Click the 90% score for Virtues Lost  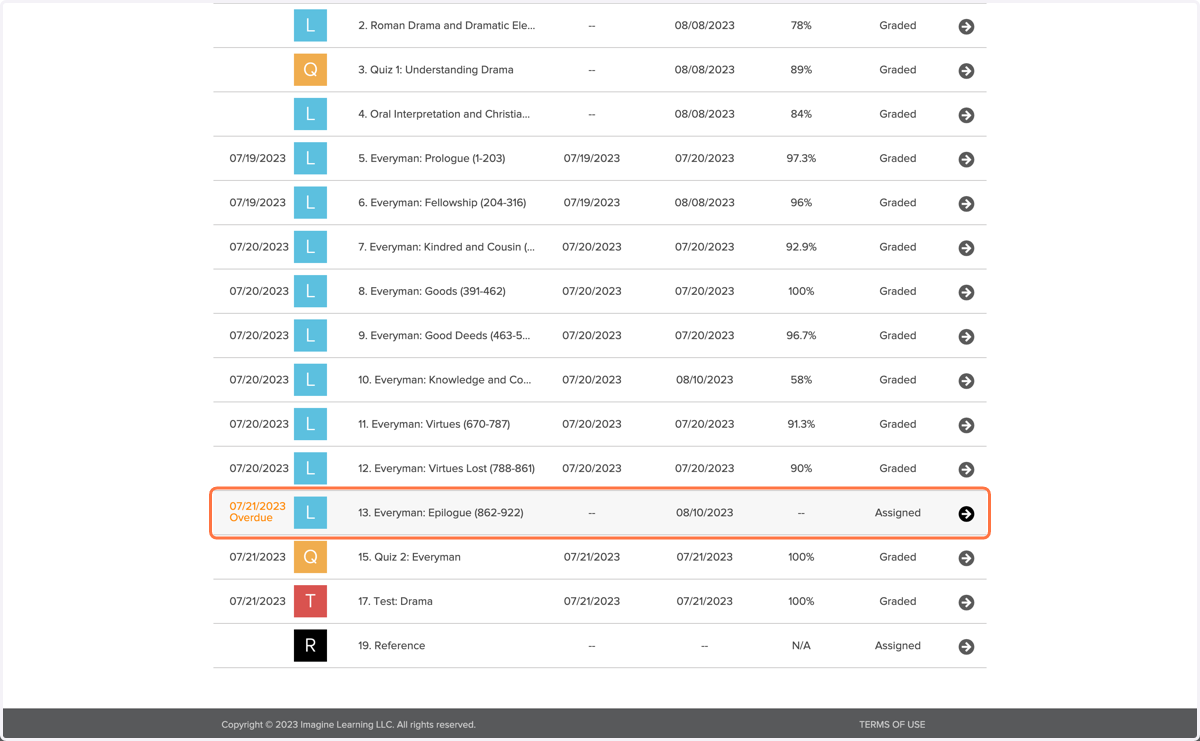coord(801,468)
